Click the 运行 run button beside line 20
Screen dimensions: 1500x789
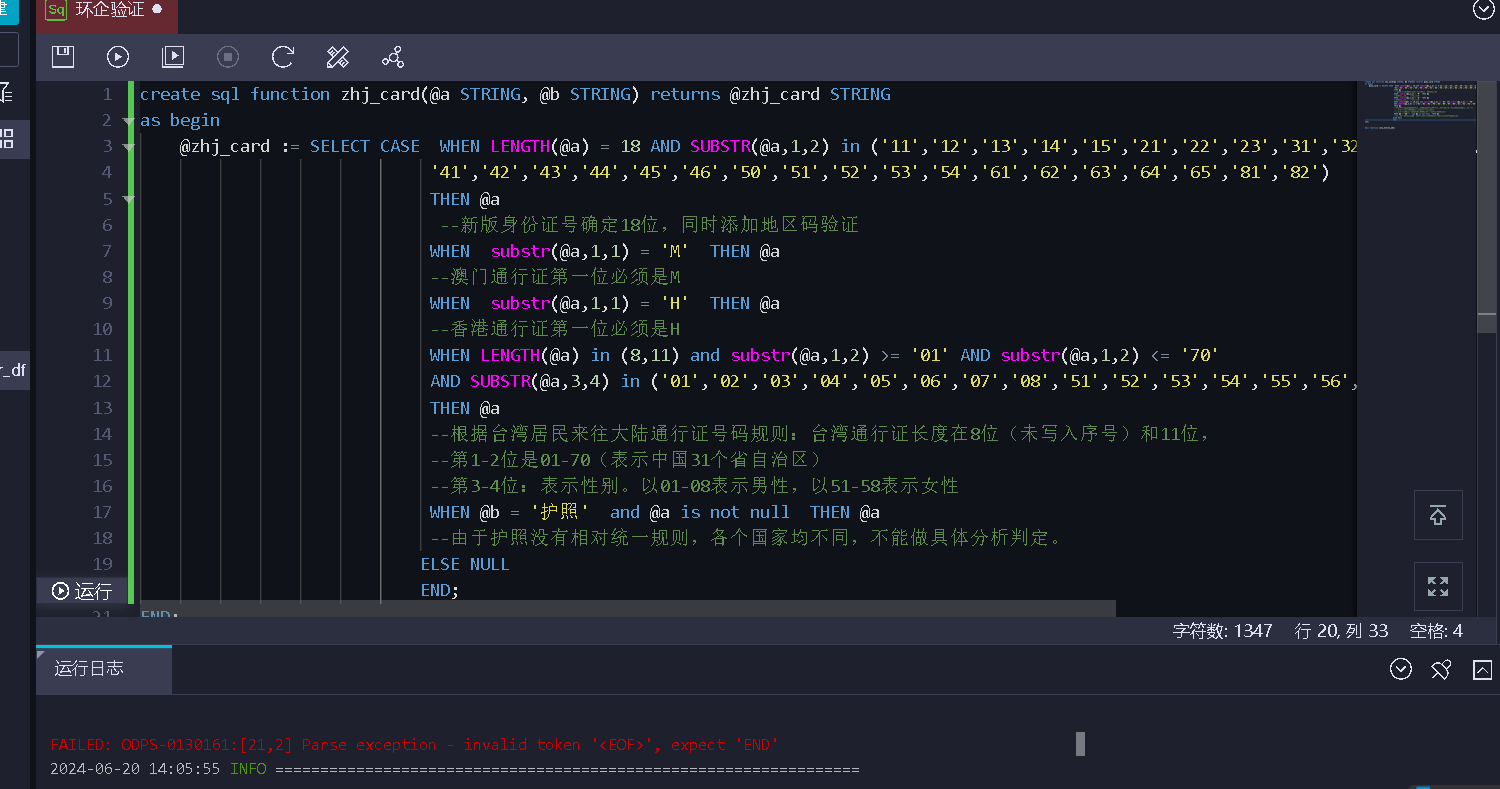pos(82,591)
